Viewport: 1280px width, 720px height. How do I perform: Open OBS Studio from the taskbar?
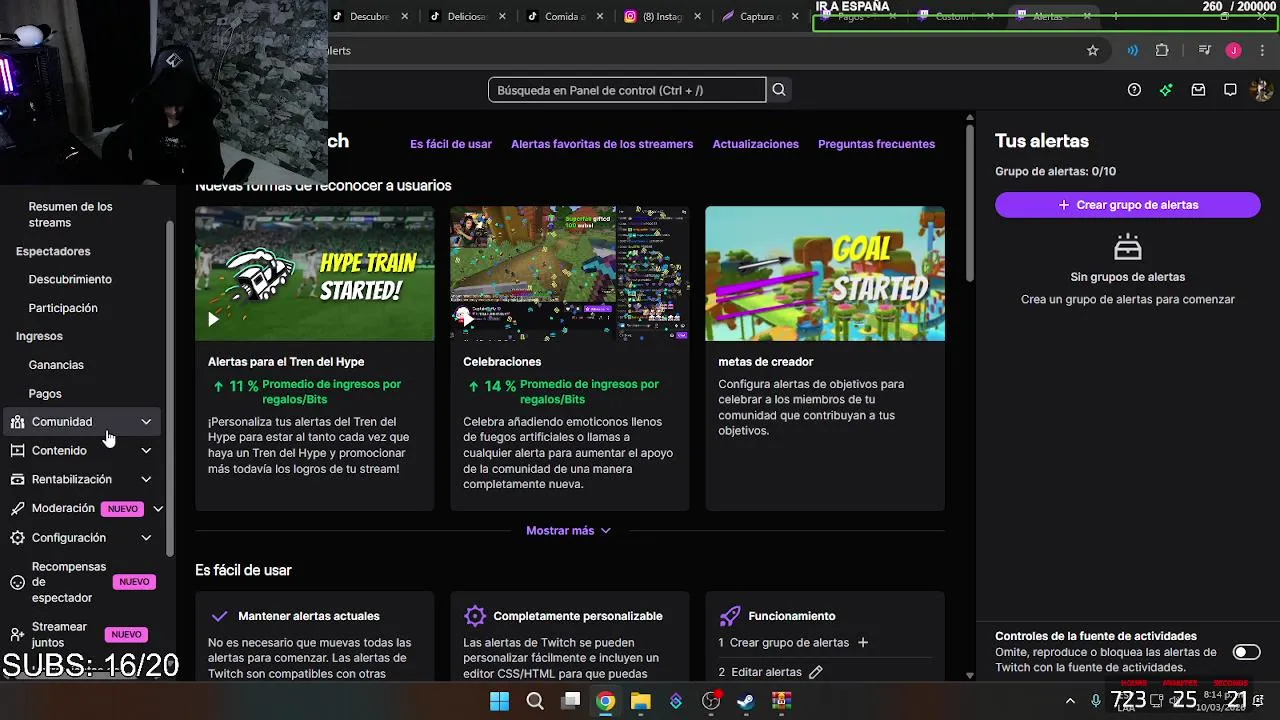point(711,701)
